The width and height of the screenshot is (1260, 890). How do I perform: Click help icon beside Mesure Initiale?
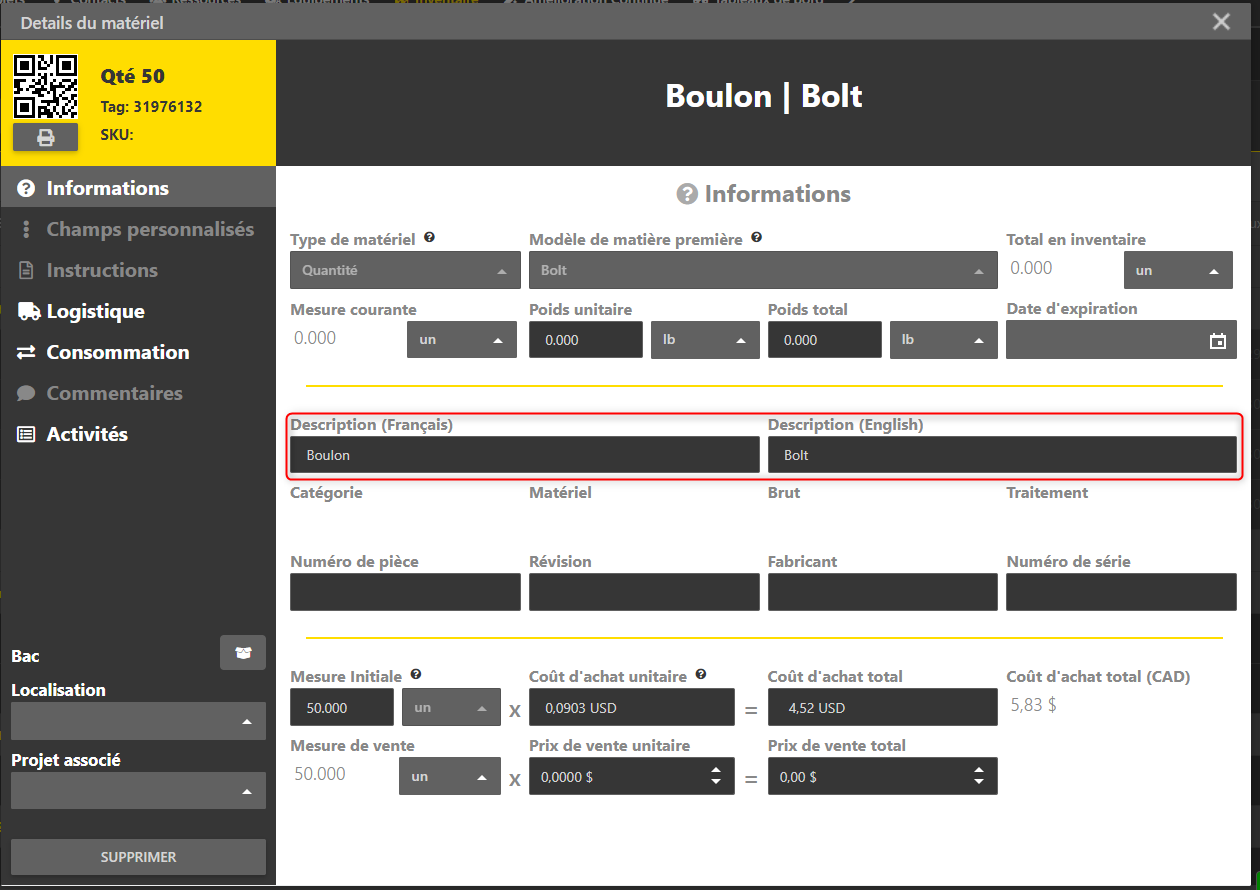[416, 675]
